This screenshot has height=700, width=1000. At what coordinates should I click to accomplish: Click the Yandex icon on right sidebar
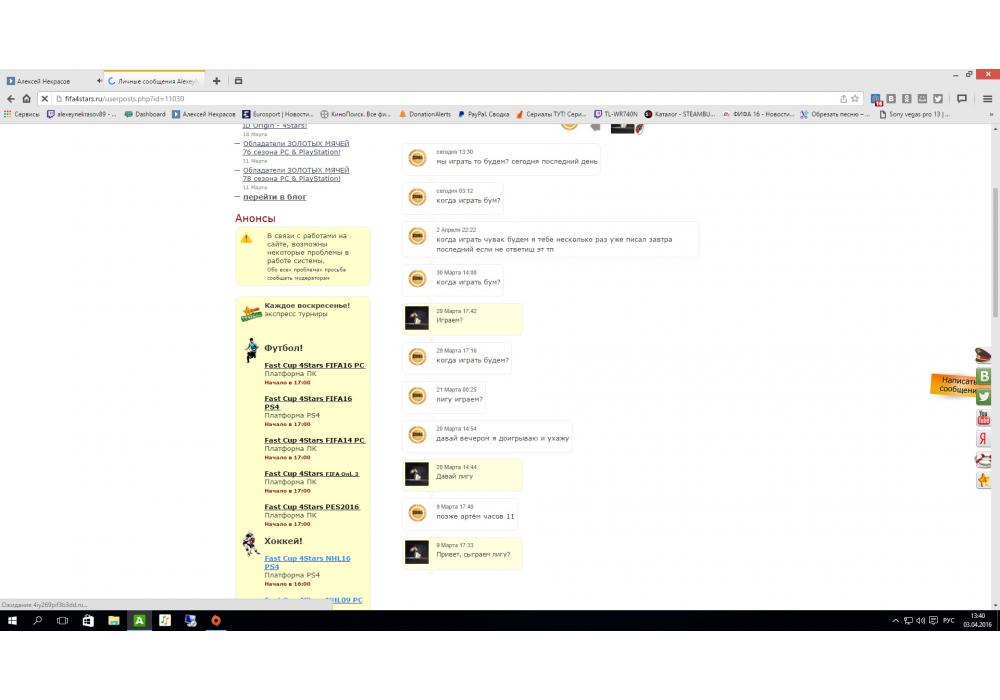(984, 439)
